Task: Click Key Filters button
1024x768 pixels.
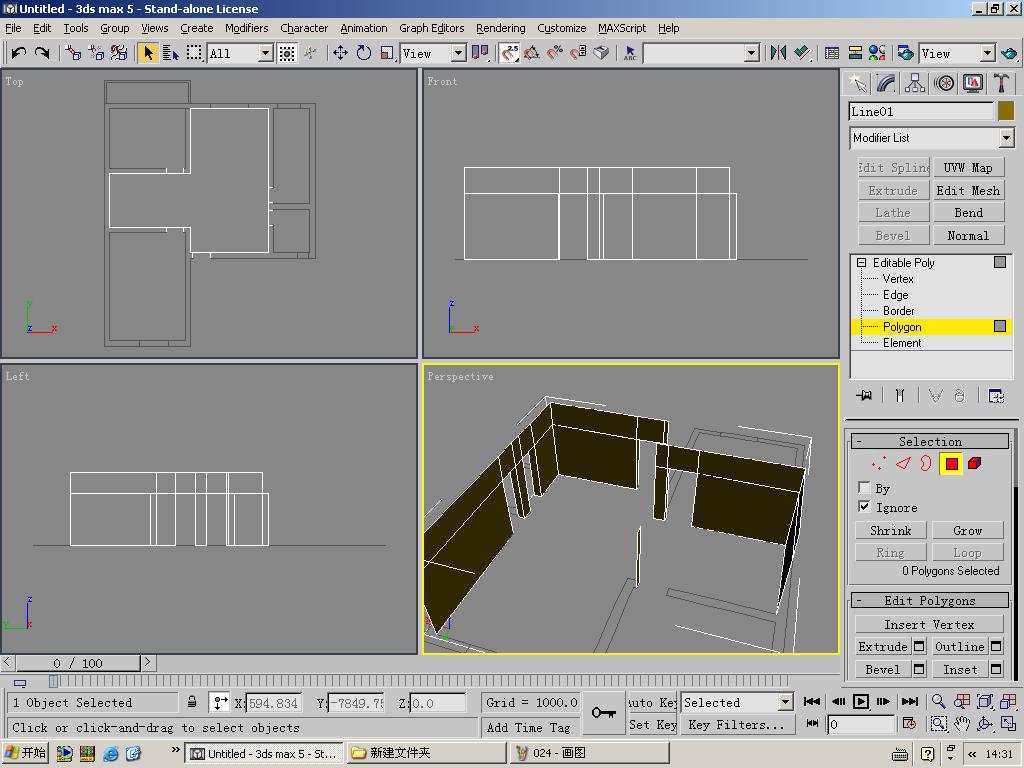Action: click(x=736, y=724)
